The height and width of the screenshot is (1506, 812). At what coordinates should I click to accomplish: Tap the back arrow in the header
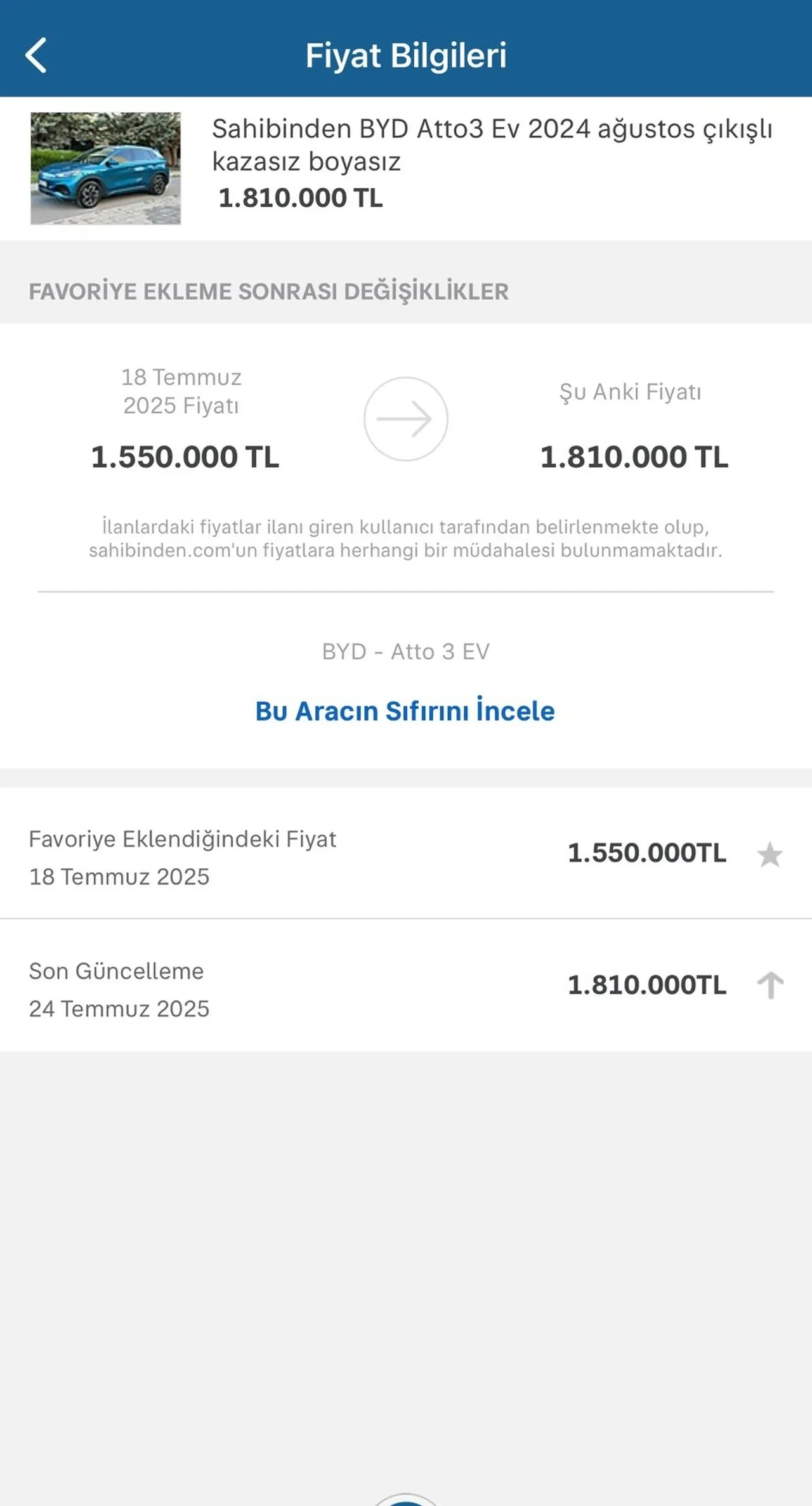36,55
